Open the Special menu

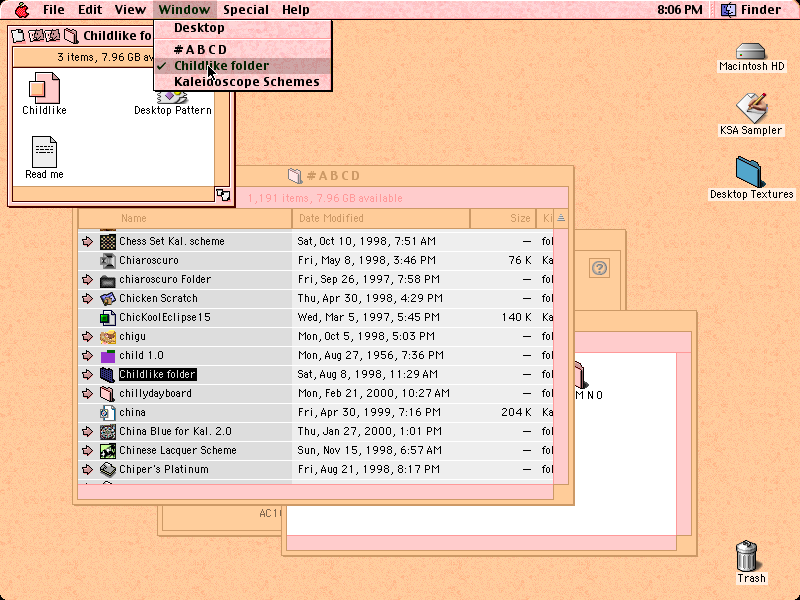[246, 10]
